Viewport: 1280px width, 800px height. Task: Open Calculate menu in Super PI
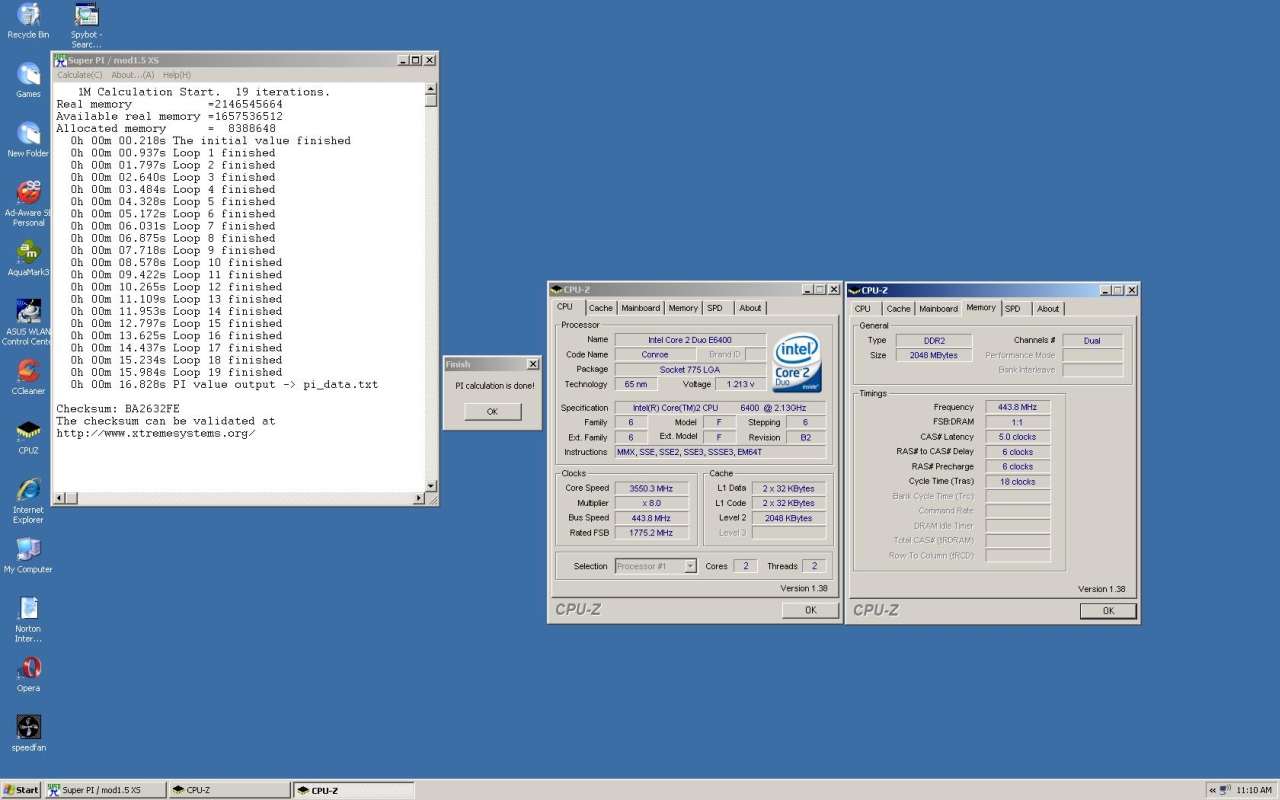[79, 75]
